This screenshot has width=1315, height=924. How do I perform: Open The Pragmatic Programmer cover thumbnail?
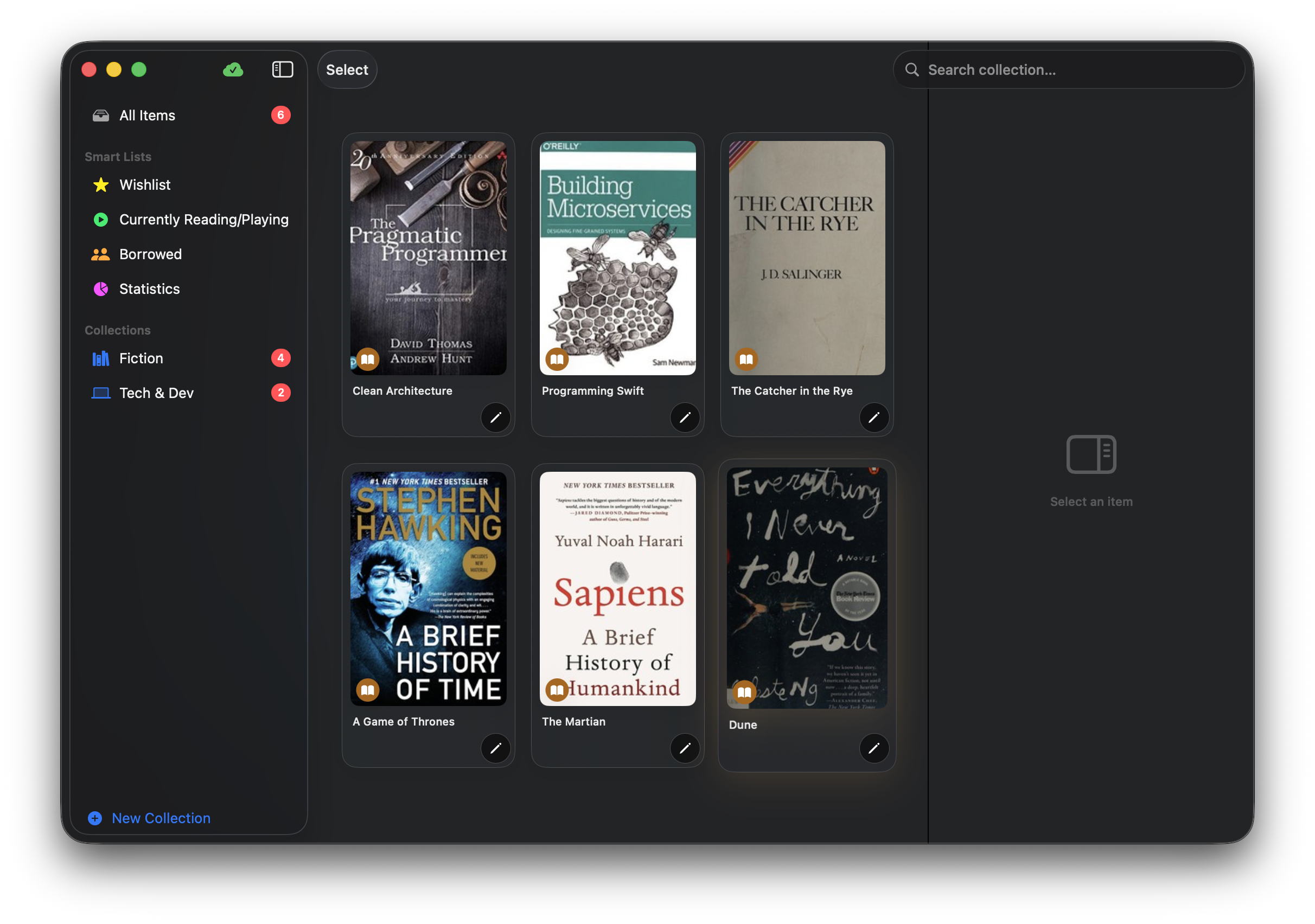click(x=429, y=258)
